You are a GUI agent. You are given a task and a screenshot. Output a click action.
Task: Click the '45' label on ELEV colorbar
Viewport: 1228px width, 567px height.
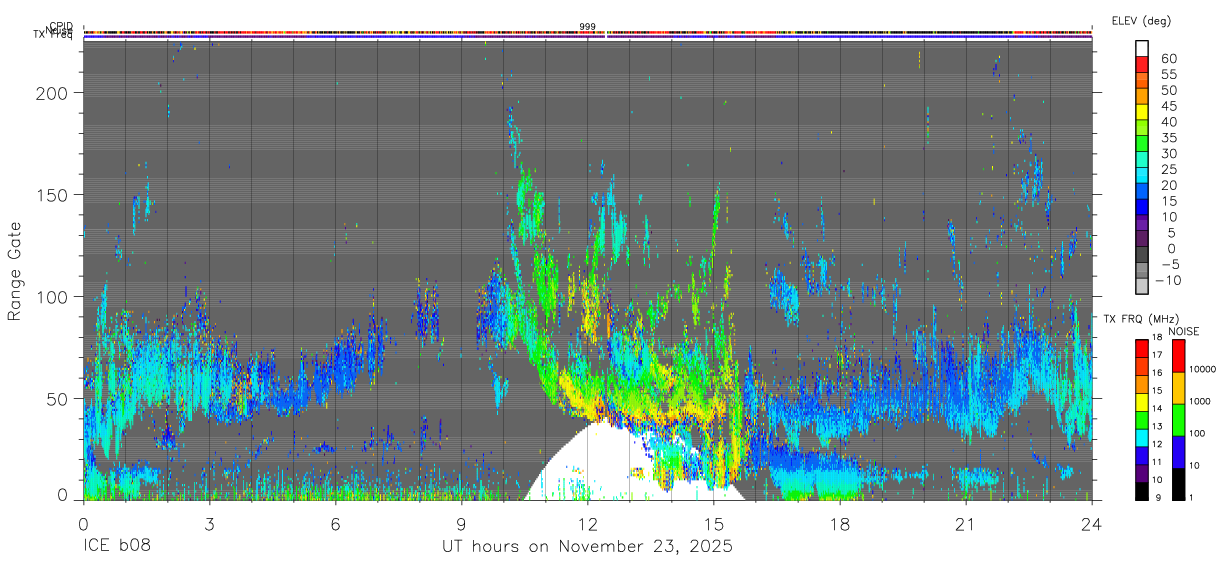tap(1168, 106)
